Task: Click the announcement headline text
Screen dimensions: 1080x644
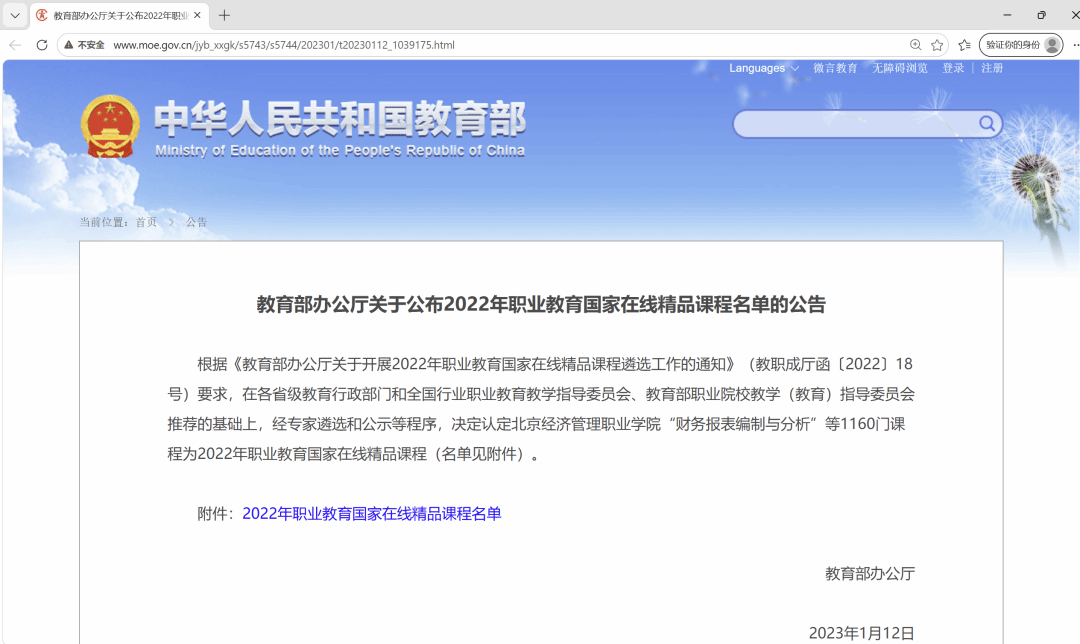Action: point(541,304)
